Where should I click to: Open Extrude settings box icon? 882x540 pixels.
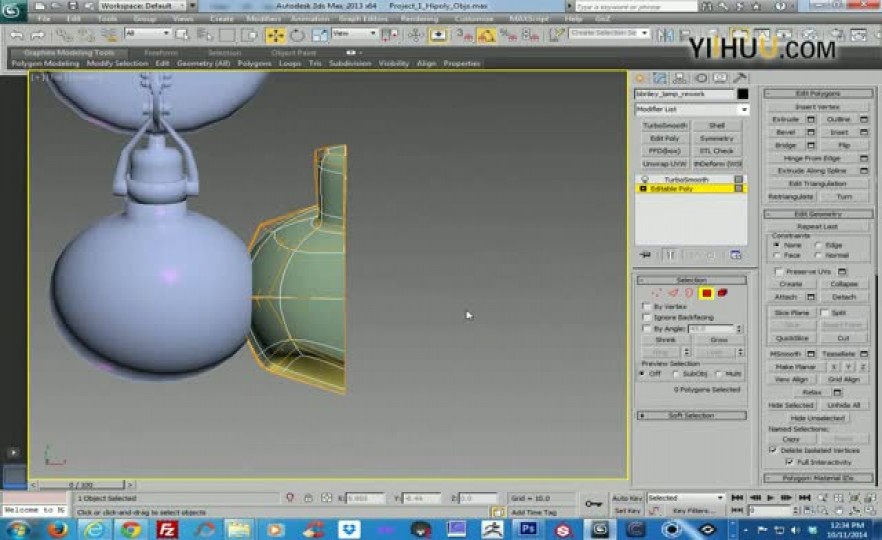[811, 119]
